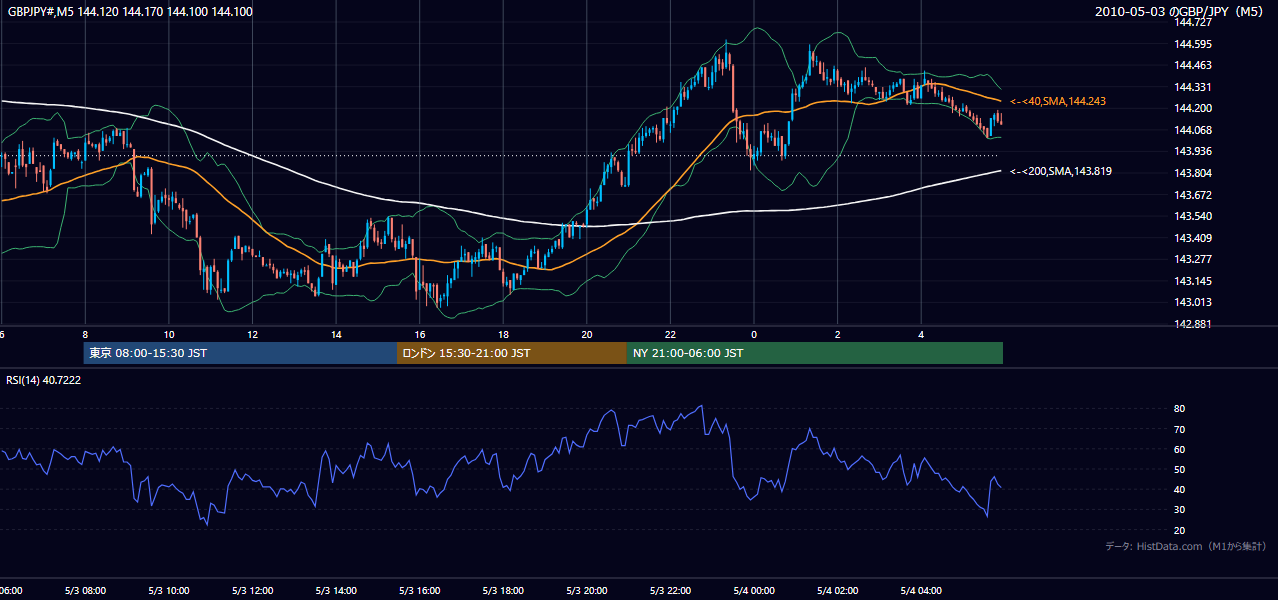
Task: Click hour marker 0 under the price chart
Action: 754,334
